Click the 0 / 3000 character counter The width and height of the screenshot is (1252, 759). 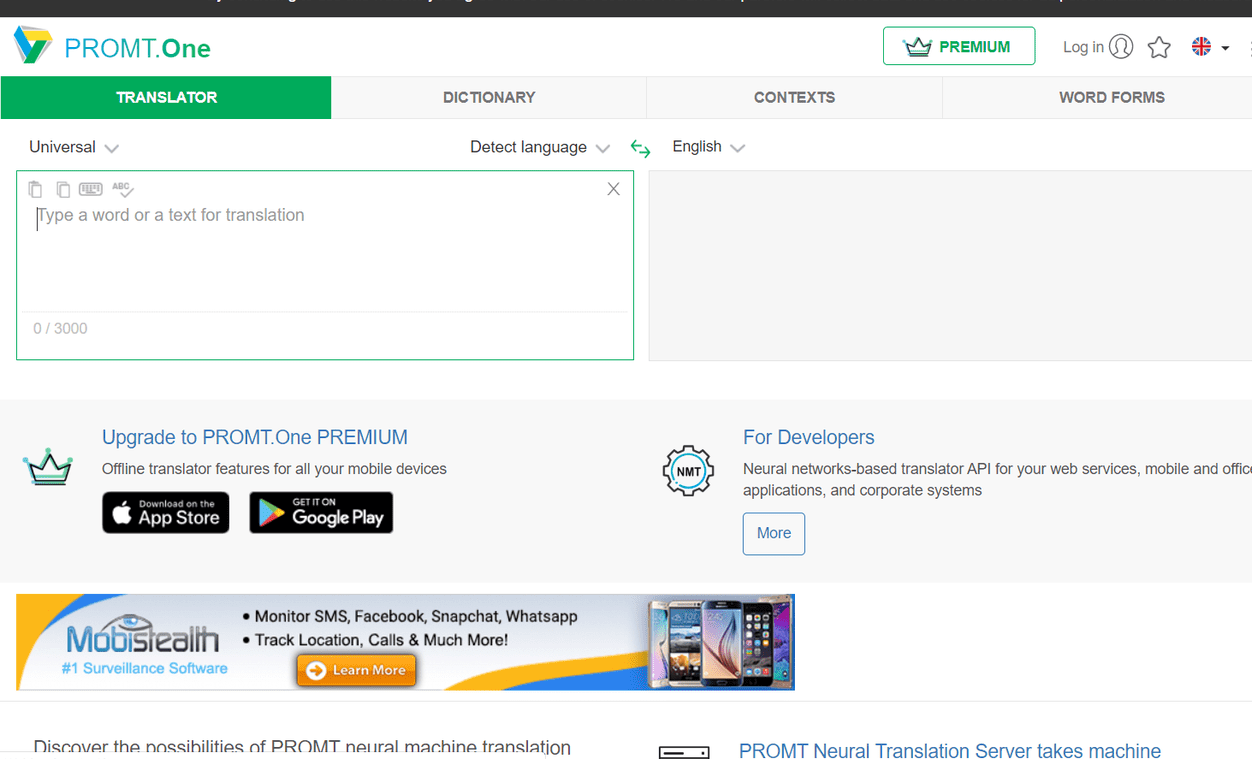point(60,328)
